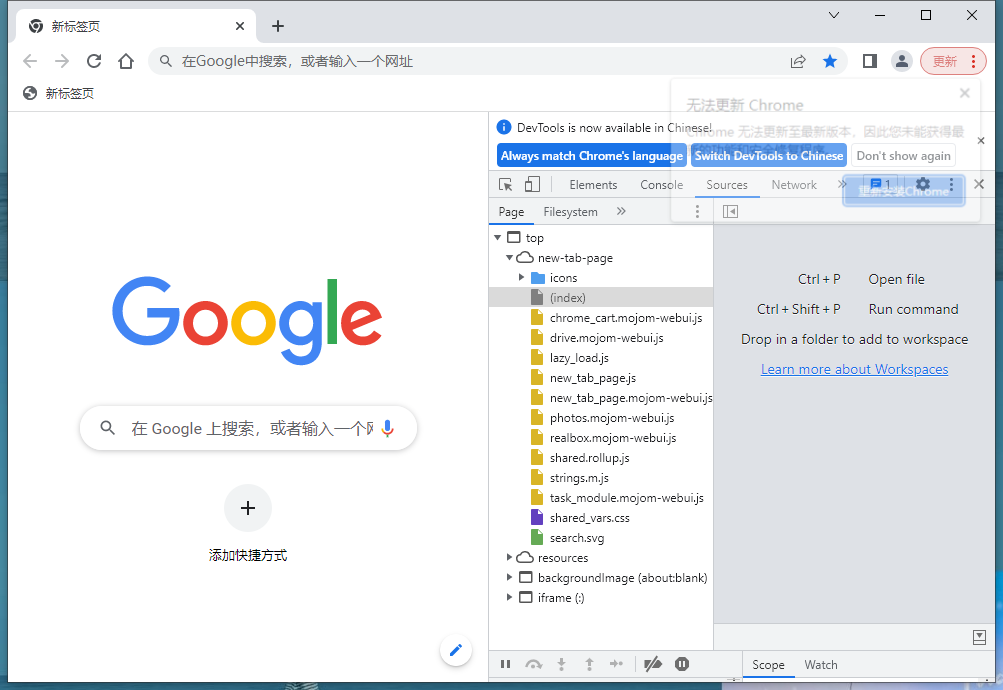Hide the navigator sidebar icon
Screen dimensions: 1003x690
tap(730, 212)
